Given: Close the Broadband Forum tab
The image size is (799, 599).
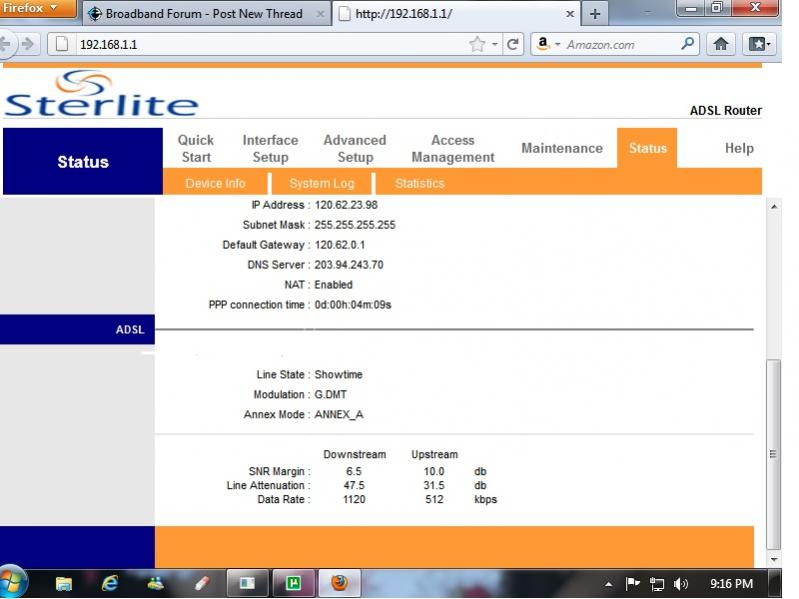Looking at the screenshot, I should (320, 14).
